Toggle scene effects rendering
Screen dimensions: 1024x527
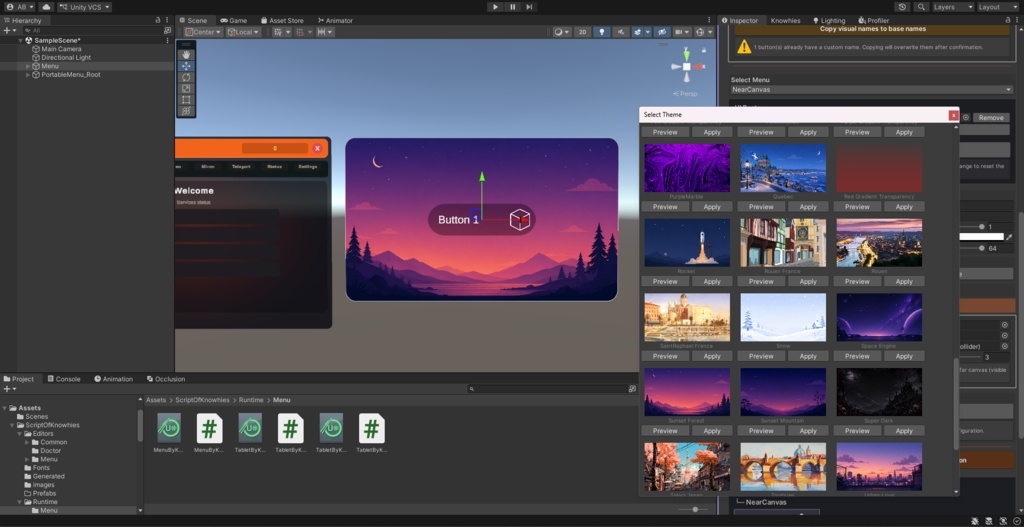click(637, 32)
